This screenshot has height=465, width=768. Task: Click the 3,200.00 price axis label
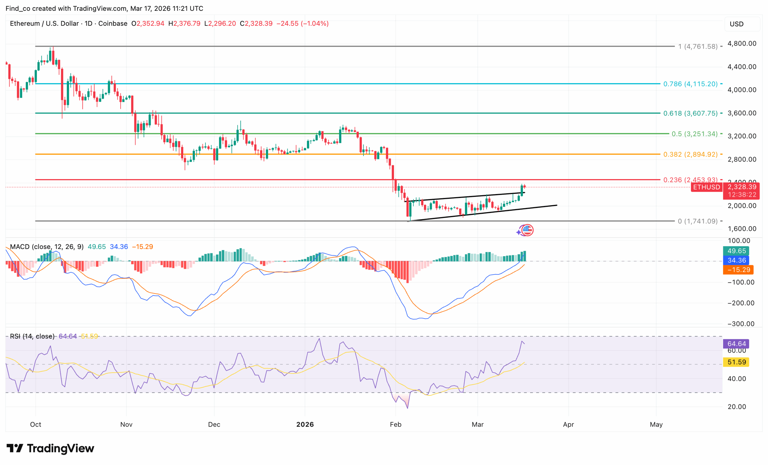pyautogui.click(x=742, y=136)
